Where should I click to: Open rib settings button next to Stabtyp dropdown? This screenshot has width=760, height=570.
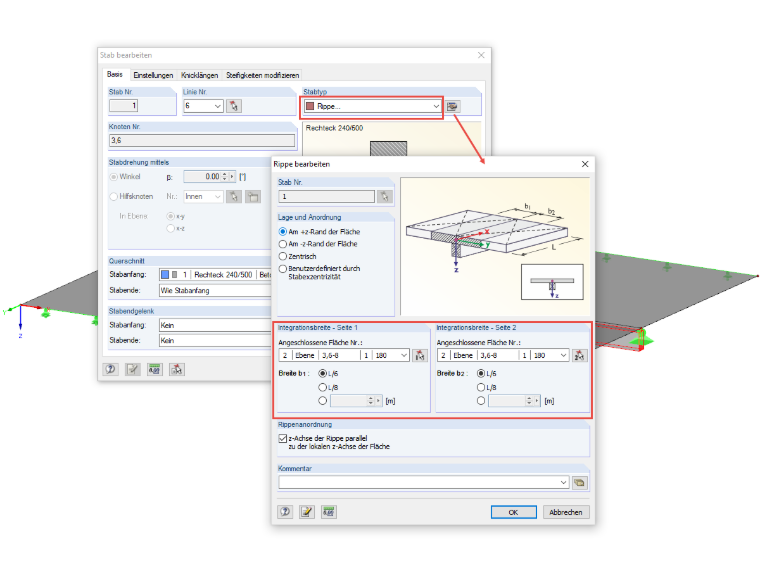pyautogui.click(x=453, y=106)
